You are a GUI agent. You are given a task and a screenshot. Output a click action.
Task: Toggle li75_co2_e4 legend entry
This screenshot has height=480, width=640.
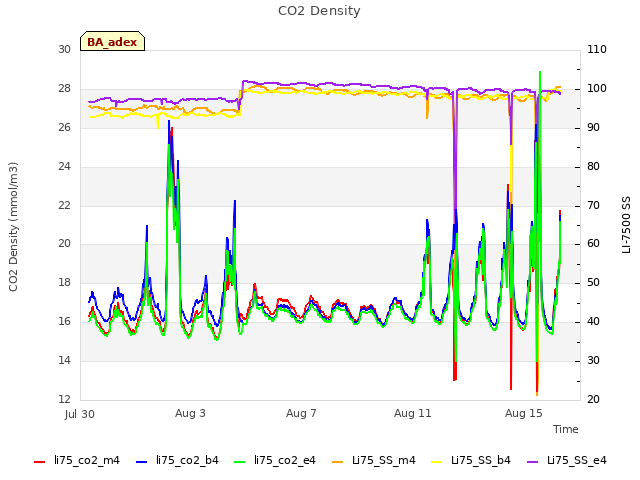tap(275, 460)
